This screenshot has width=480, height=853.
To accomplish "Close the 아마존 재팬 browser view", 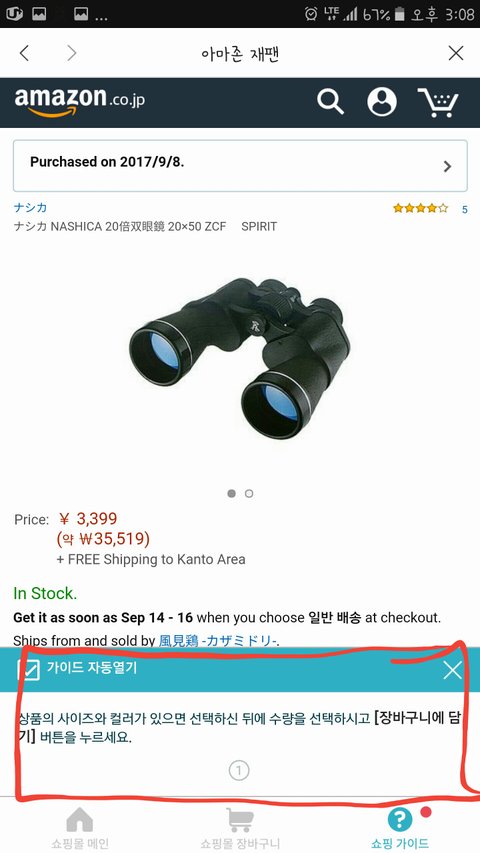I will click(x=456, y=53).
